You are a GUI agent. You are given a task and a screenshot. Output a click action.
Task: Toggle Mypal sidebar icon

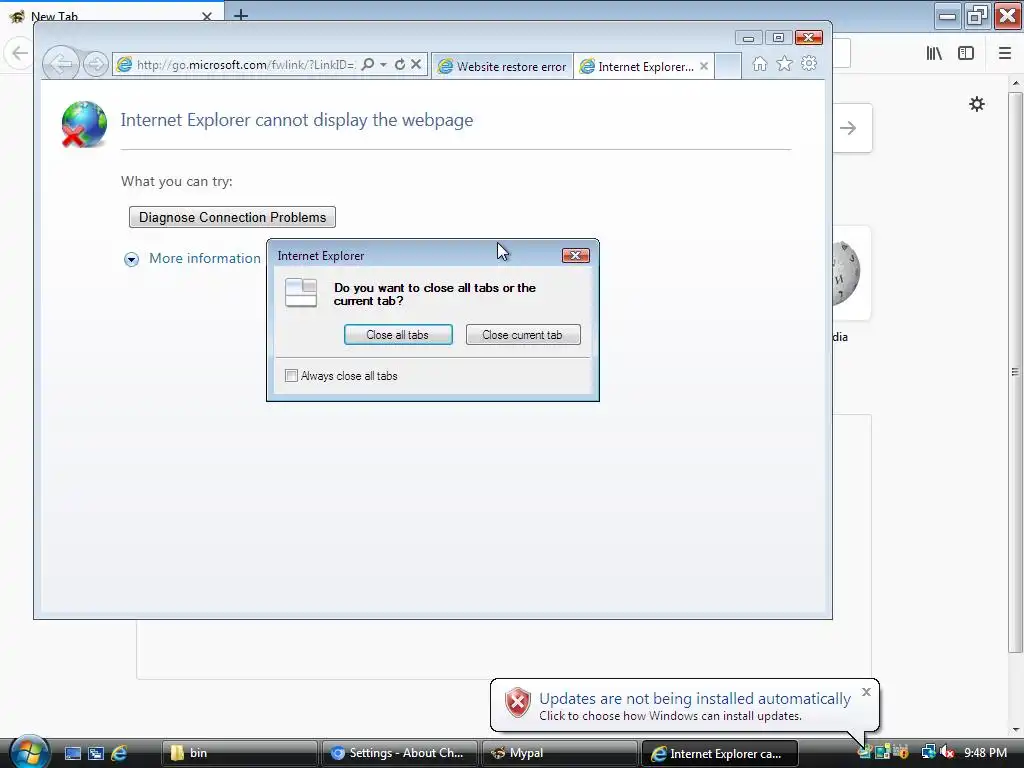966,53
